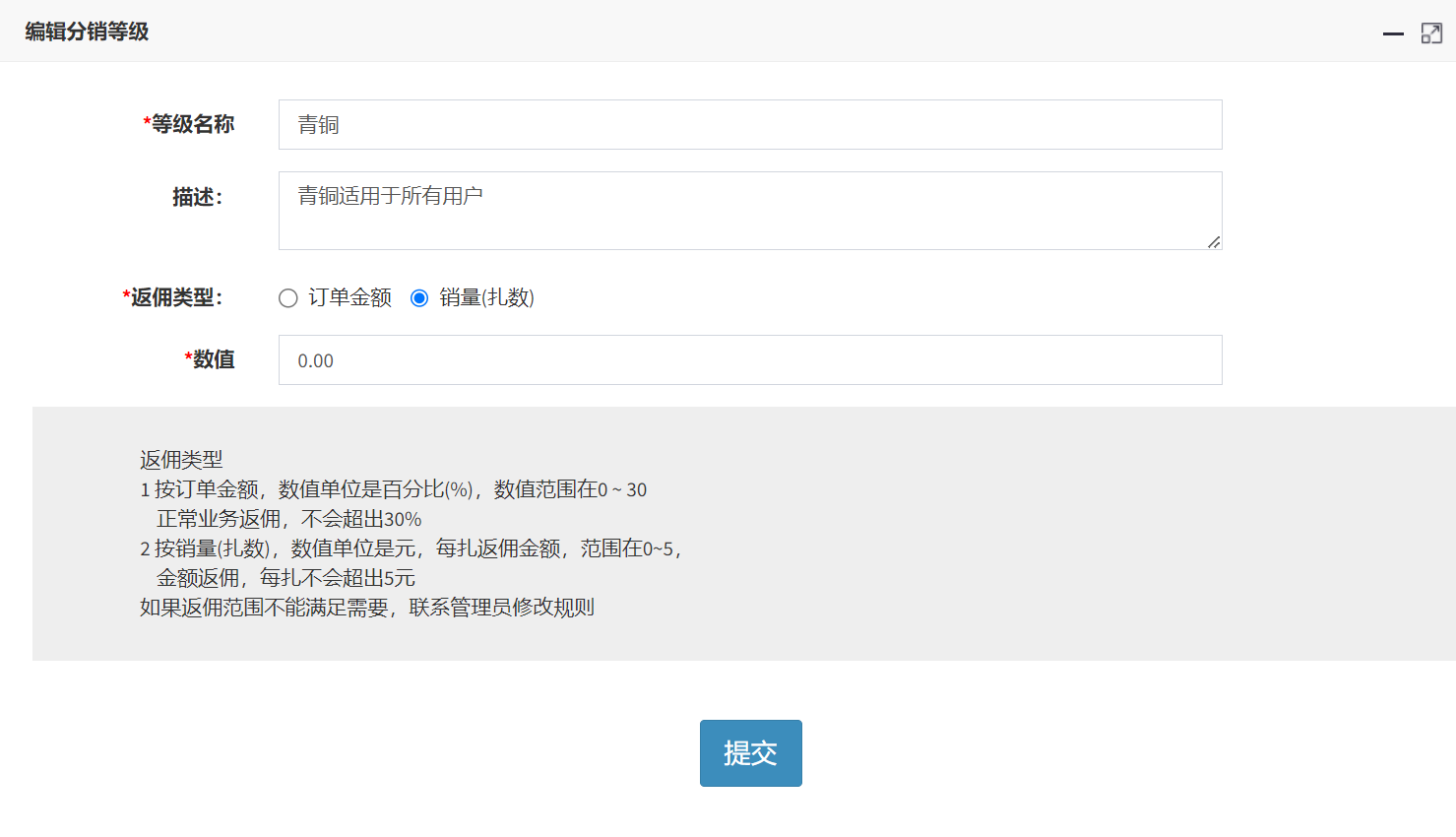Minimize the 编辑分销等级 dialog
The width and height of the screenshot is (1456, 837).
tap(1392, 33)
